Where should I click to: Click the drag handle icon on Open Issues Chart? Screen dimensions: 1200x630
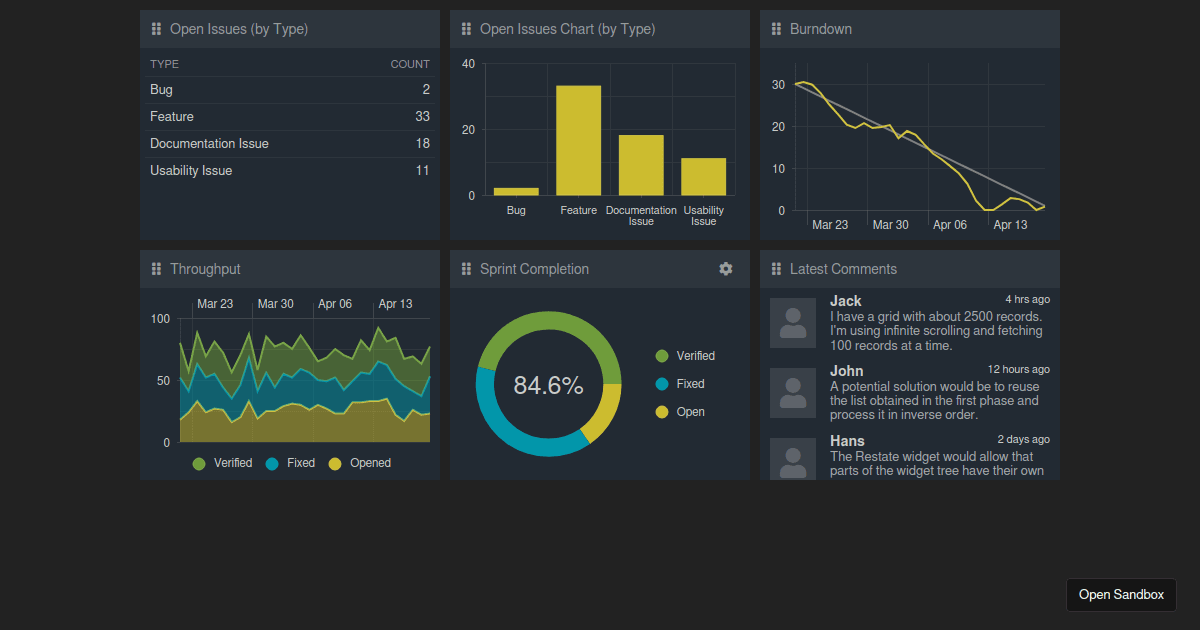(x=466, y=29)
